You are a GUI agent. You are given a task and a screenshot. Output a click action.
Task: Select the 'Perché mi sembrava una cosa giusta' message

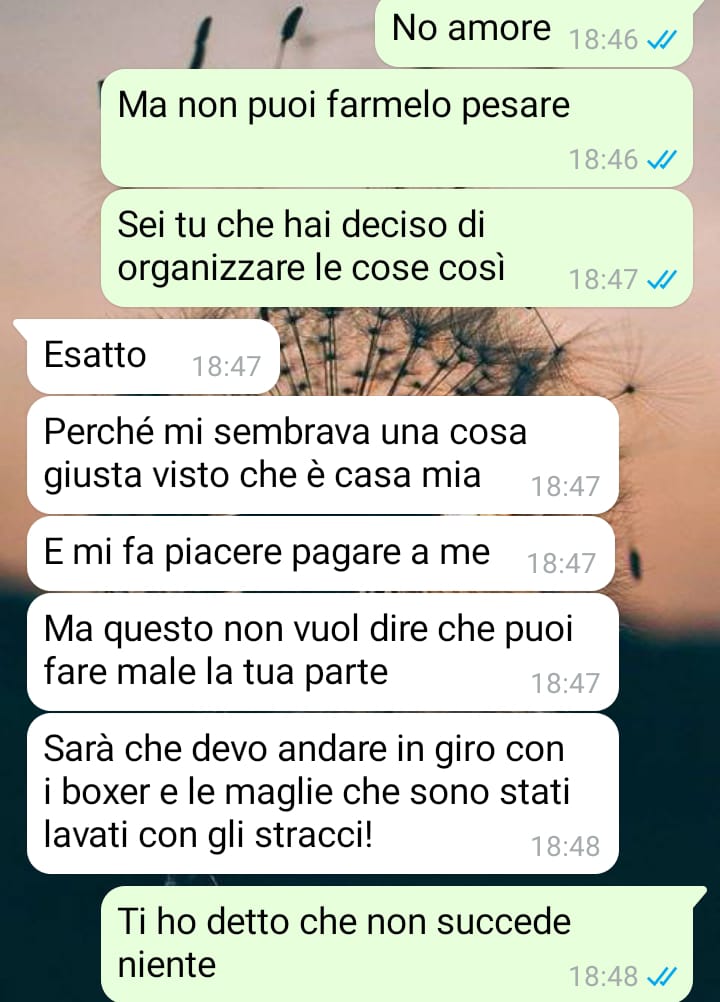click(x=323, y=454)
